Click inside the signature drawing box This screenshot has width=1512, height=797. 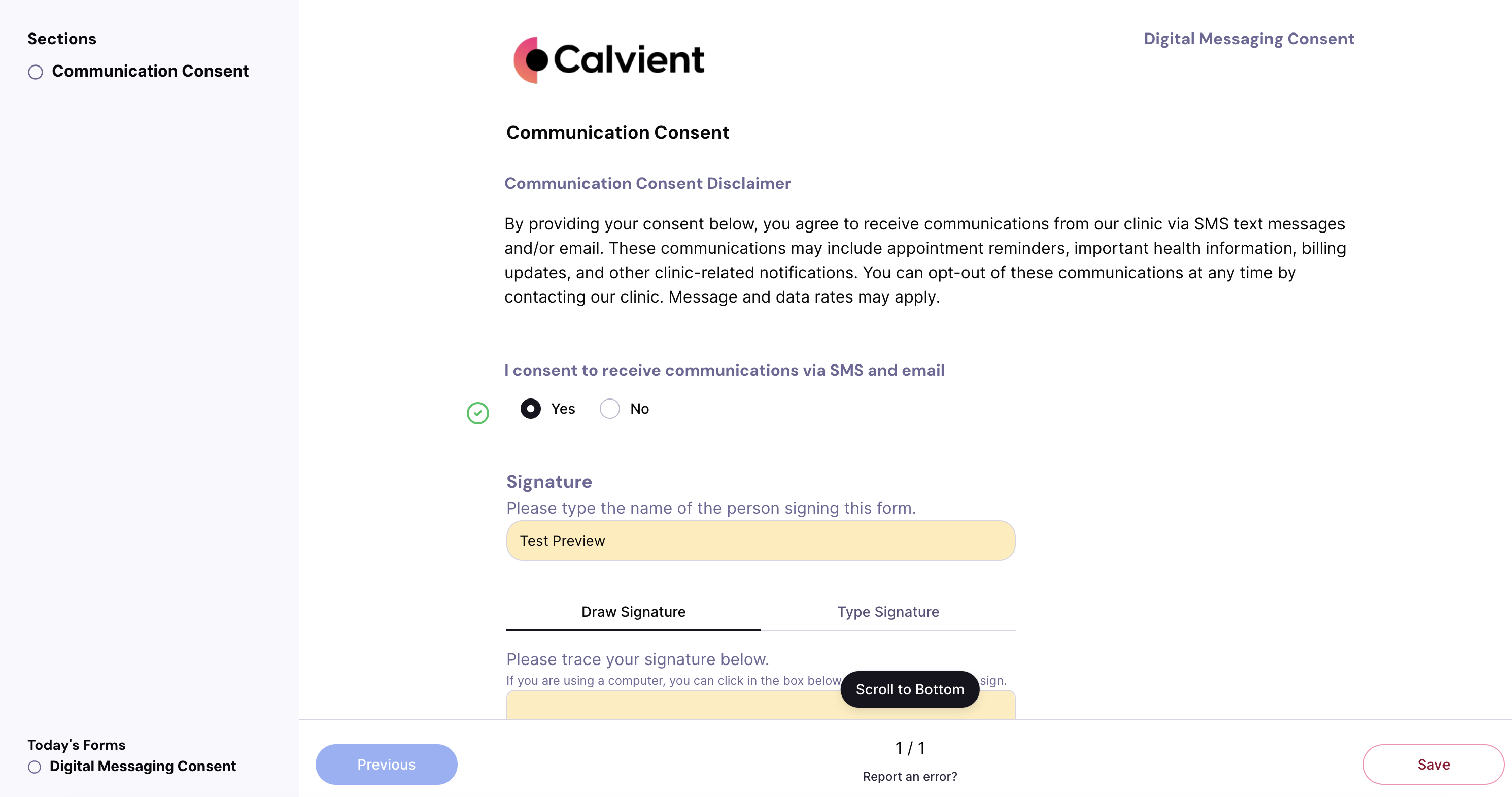[x=669, y=706]
